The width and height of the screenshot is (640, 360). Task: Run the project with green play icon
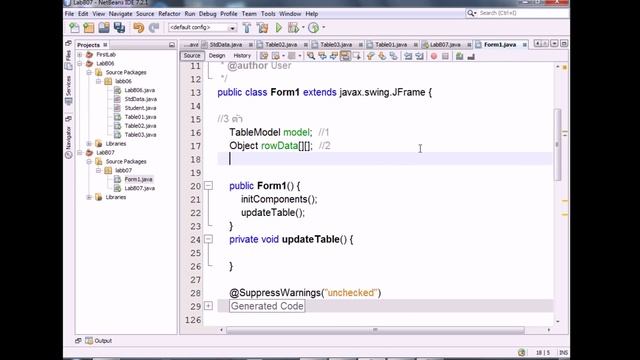pyautogui.click(x=279, y=28)
